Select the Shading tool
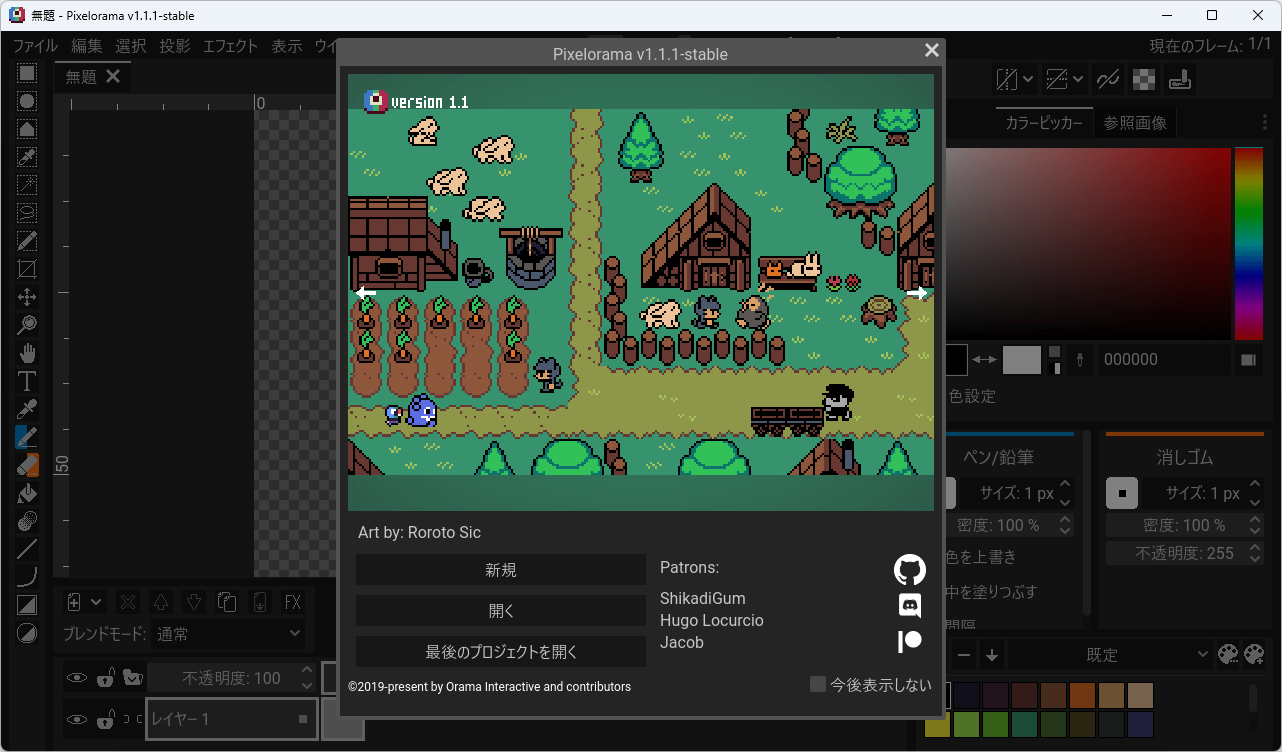 click(x=27, y=521)
